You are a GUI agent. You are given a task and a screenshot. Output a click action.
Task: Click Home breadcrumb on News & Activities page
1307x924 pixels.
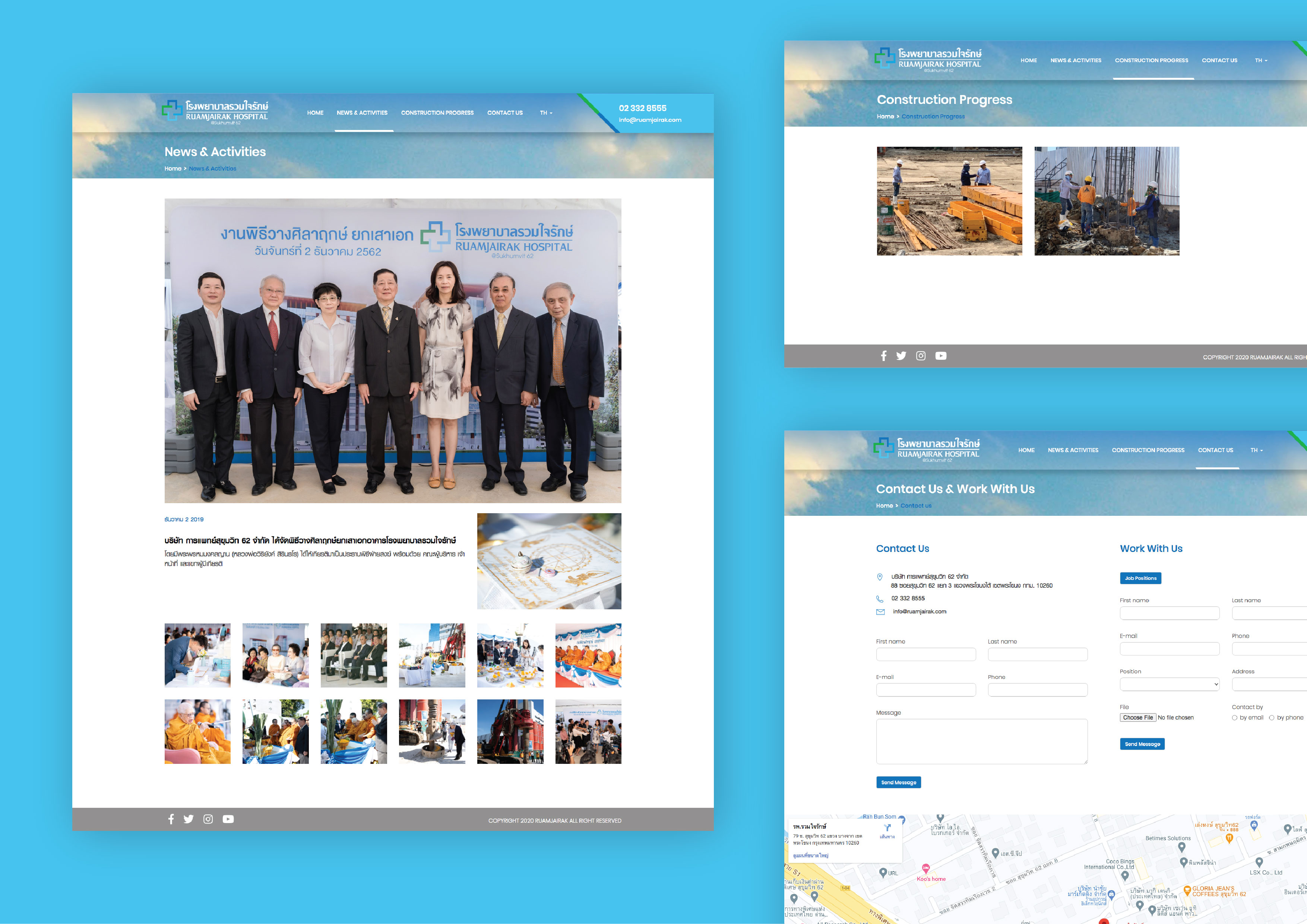point(173,168)
